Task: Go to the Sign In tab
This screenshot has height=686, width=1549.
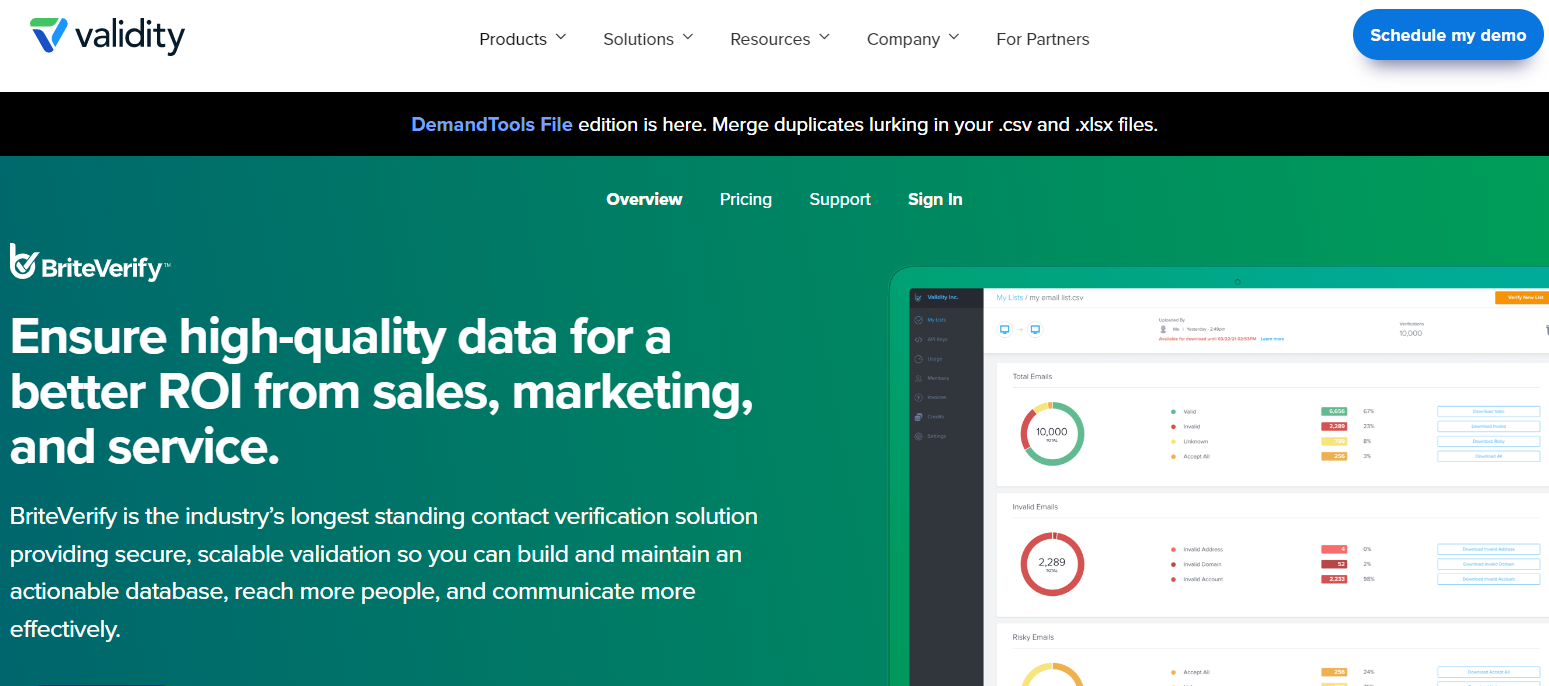Action: pyautogui.click(x=935, y=199)
